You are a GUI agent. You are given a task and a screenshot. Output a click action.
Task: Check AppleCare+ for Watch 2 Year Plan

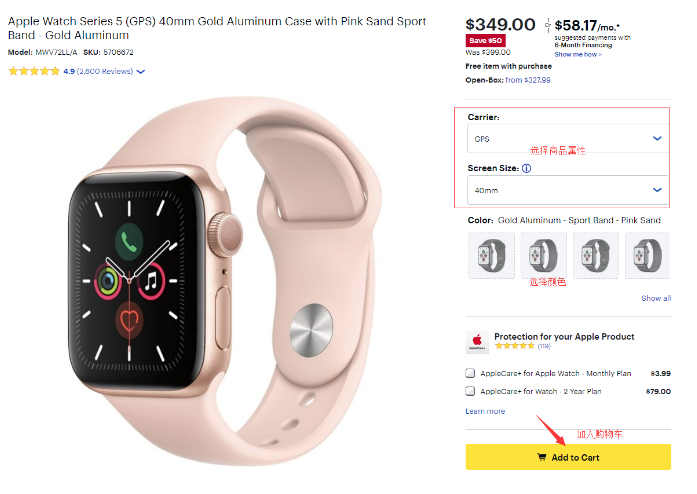470,391
